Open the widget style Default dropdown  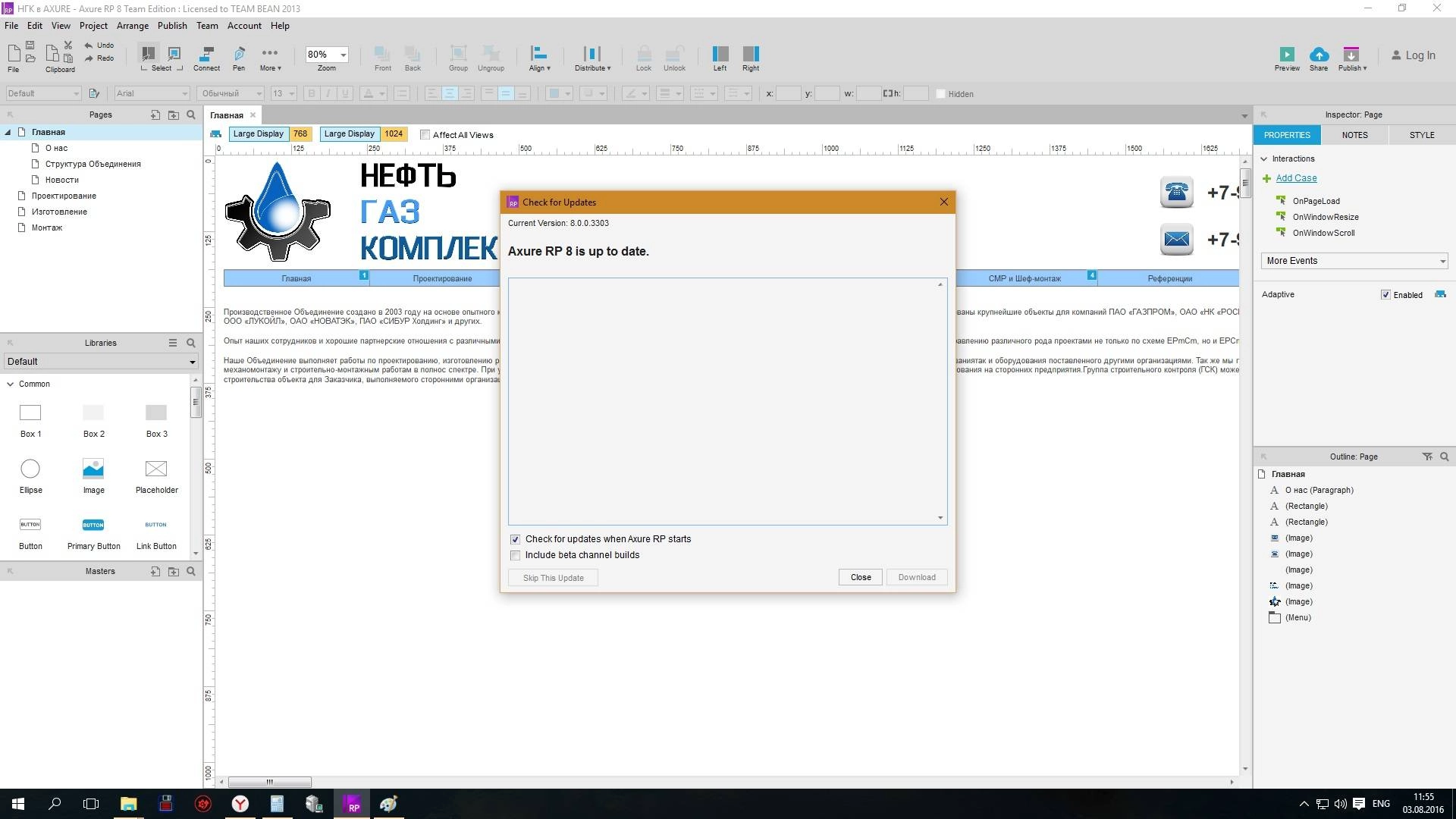pos(43,93)
